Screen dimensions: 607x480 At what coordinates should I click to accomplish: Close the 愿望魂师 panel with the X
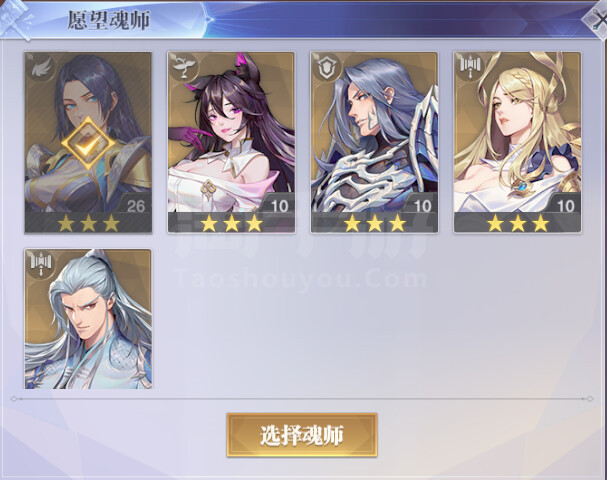[596, 20]
